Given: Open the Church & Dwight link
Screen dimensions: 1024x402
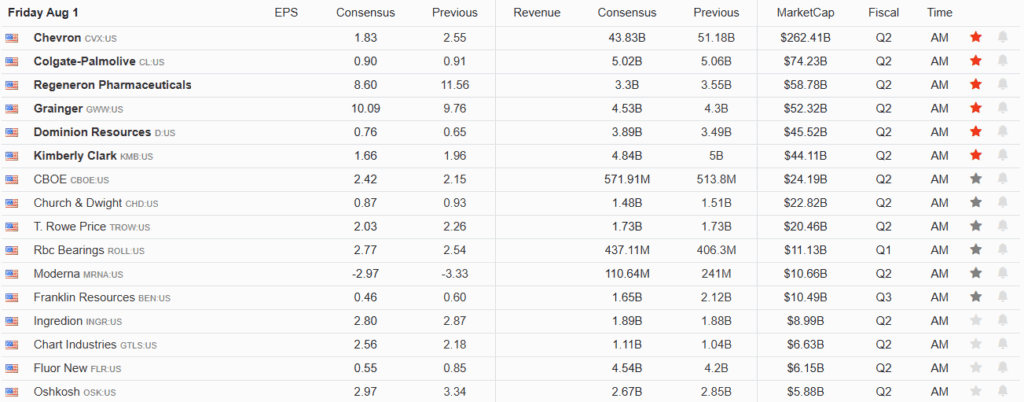Looking at the screenshot, I should point(78,203).
